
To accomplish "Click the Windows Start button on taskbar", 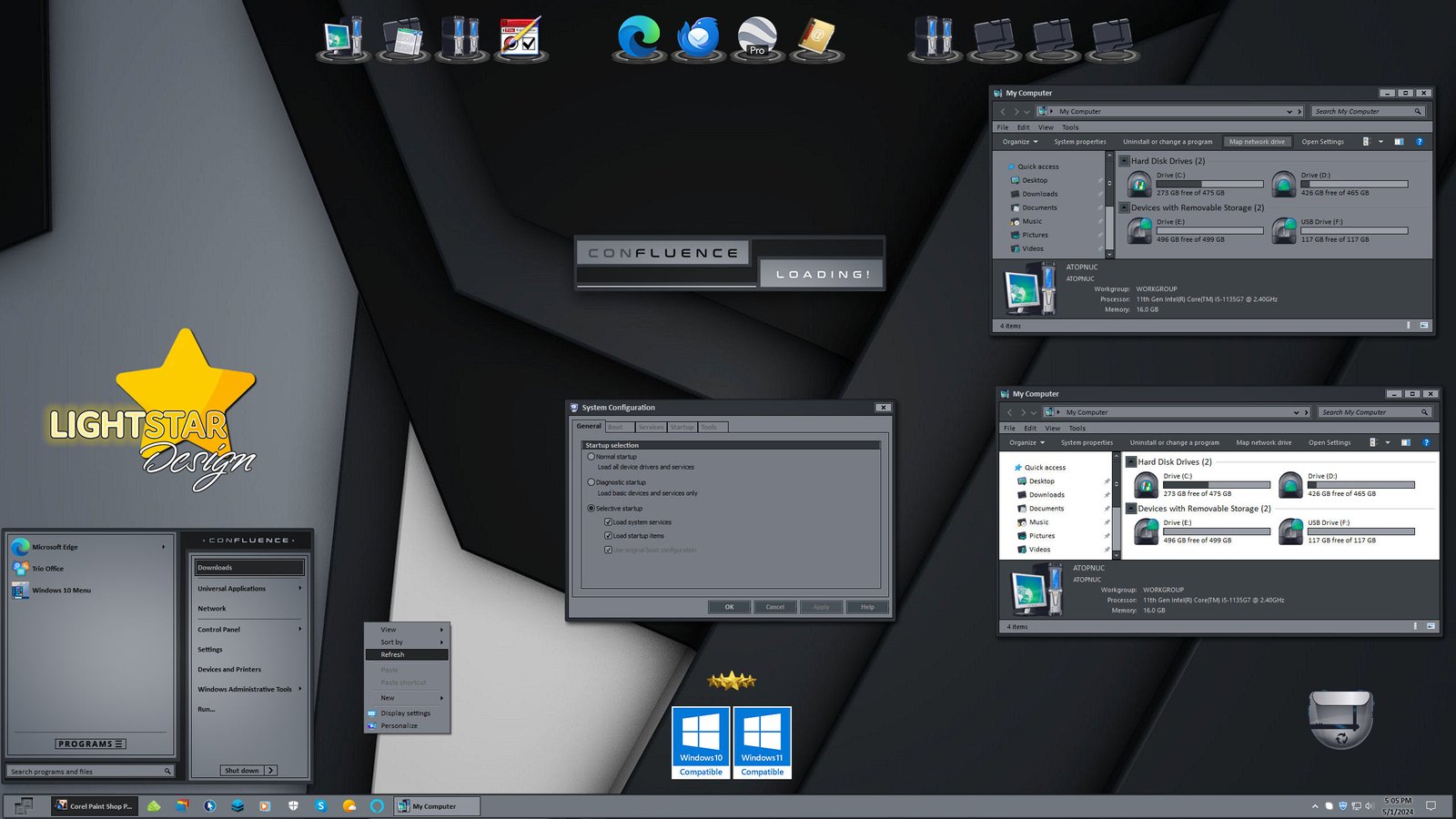I will (24, 805).
